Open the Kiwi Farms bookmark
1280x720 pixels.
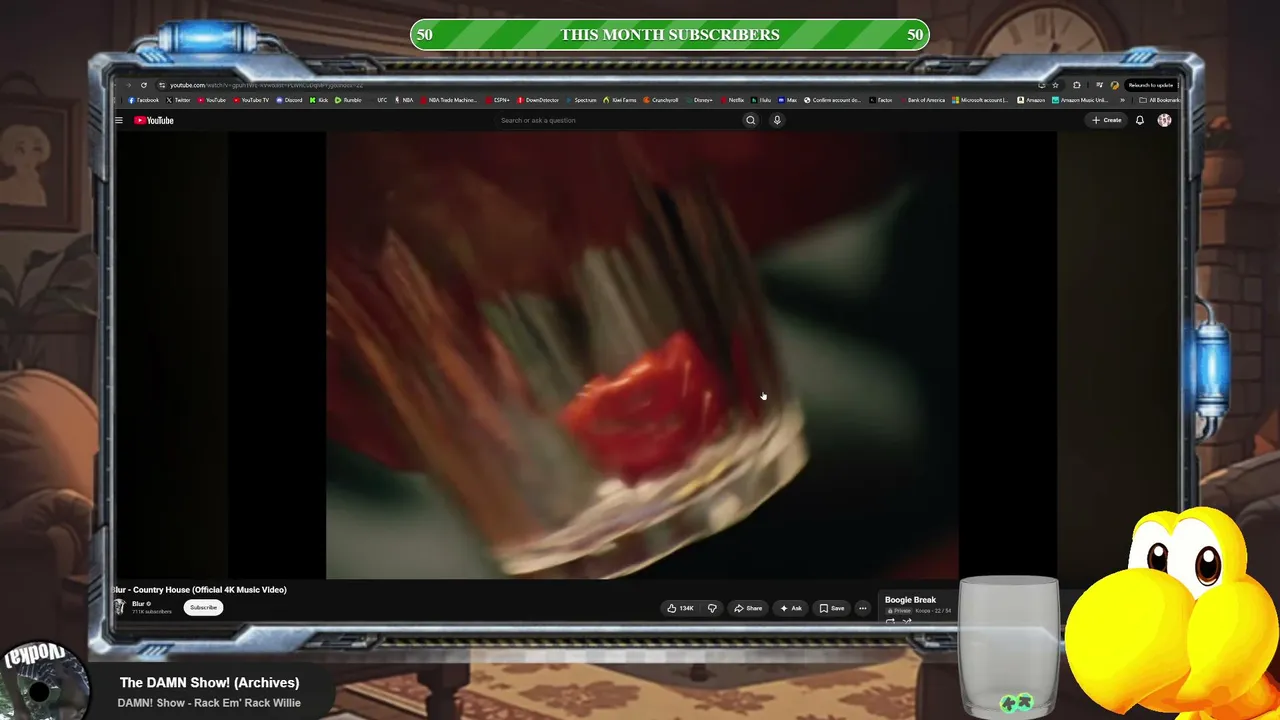click(x=620, y=100)
